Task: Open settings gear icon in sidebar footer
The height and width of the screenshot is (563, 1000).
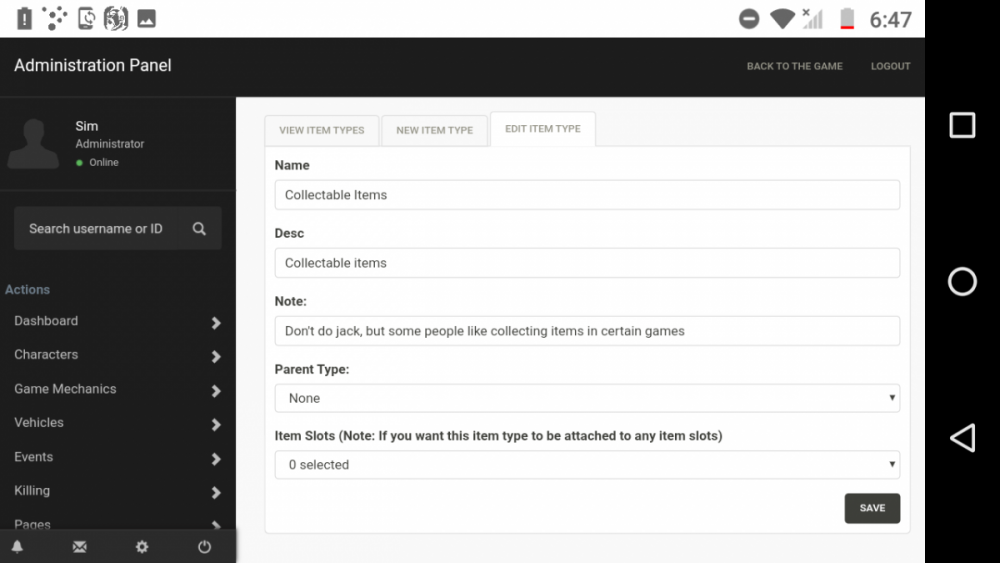Action: [142, 547]
